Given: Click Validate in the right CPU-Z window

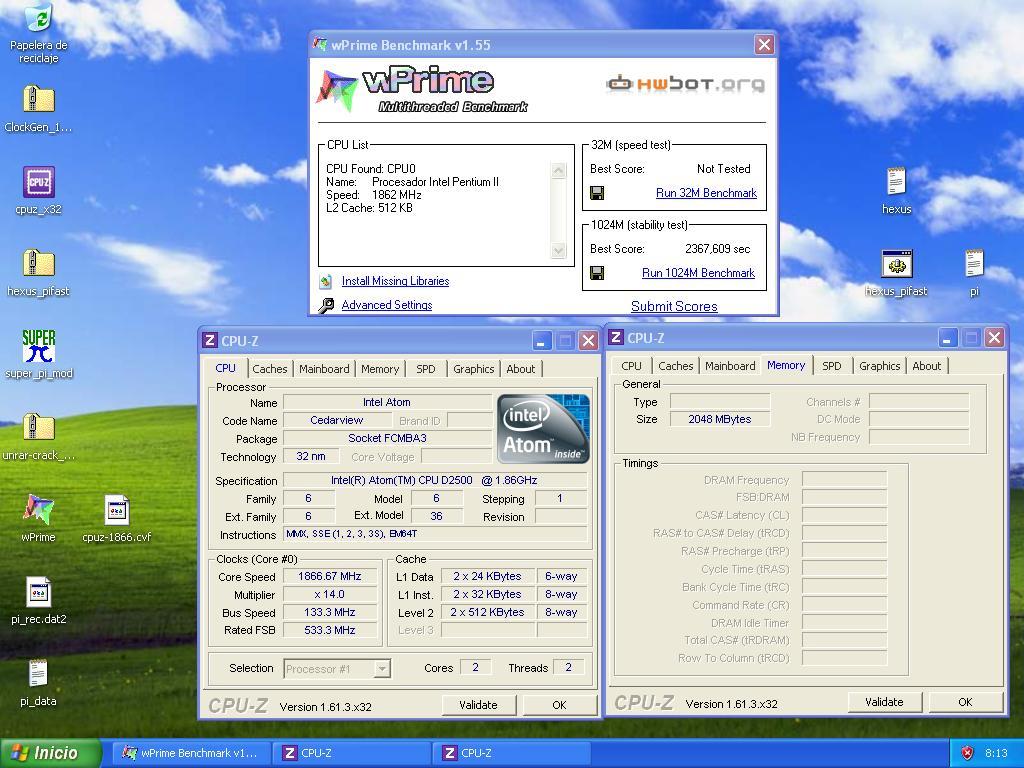Looking at the screenshot, I should point(884,702).
